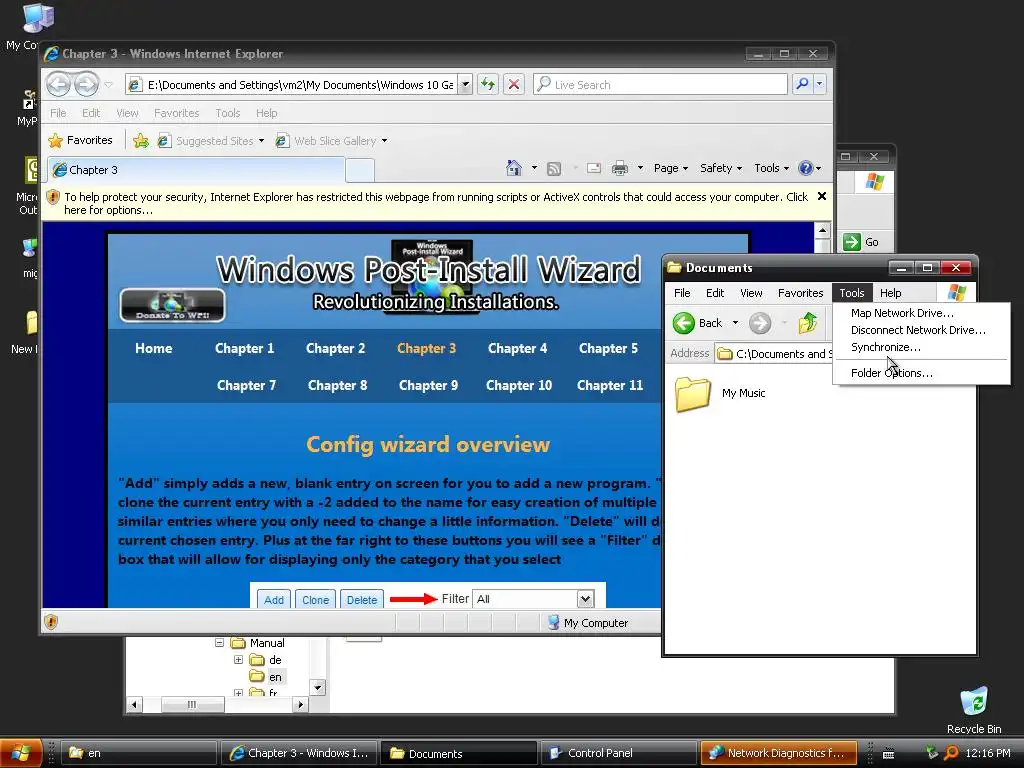Screen dimensions: 1024x768
Task: Open a new blank IE tab
Action: tap(360, 170)
